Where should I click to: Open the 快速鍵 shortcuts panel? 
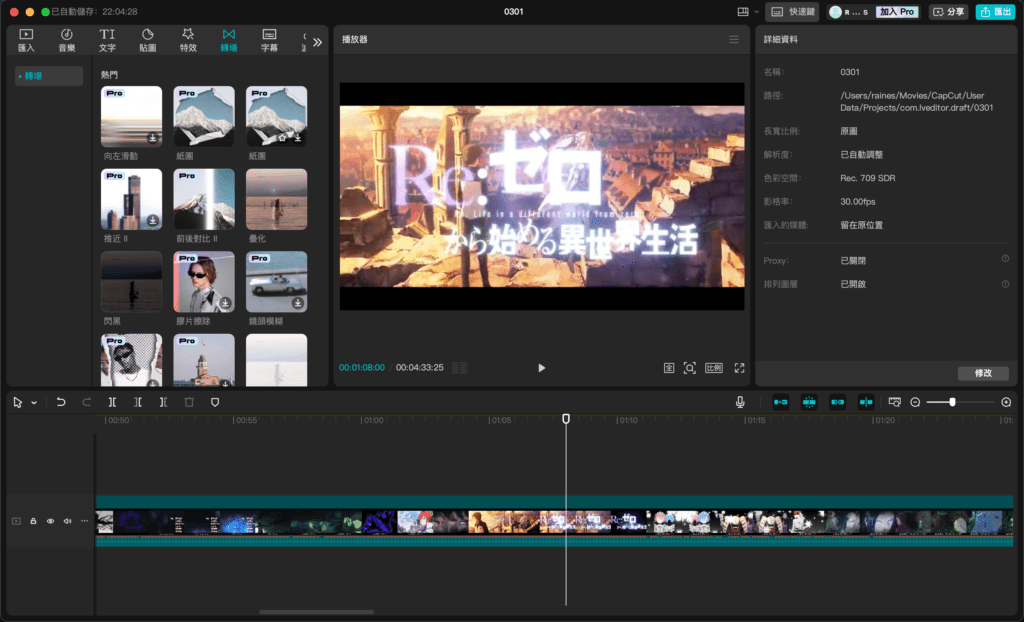[x=792, y=12]
